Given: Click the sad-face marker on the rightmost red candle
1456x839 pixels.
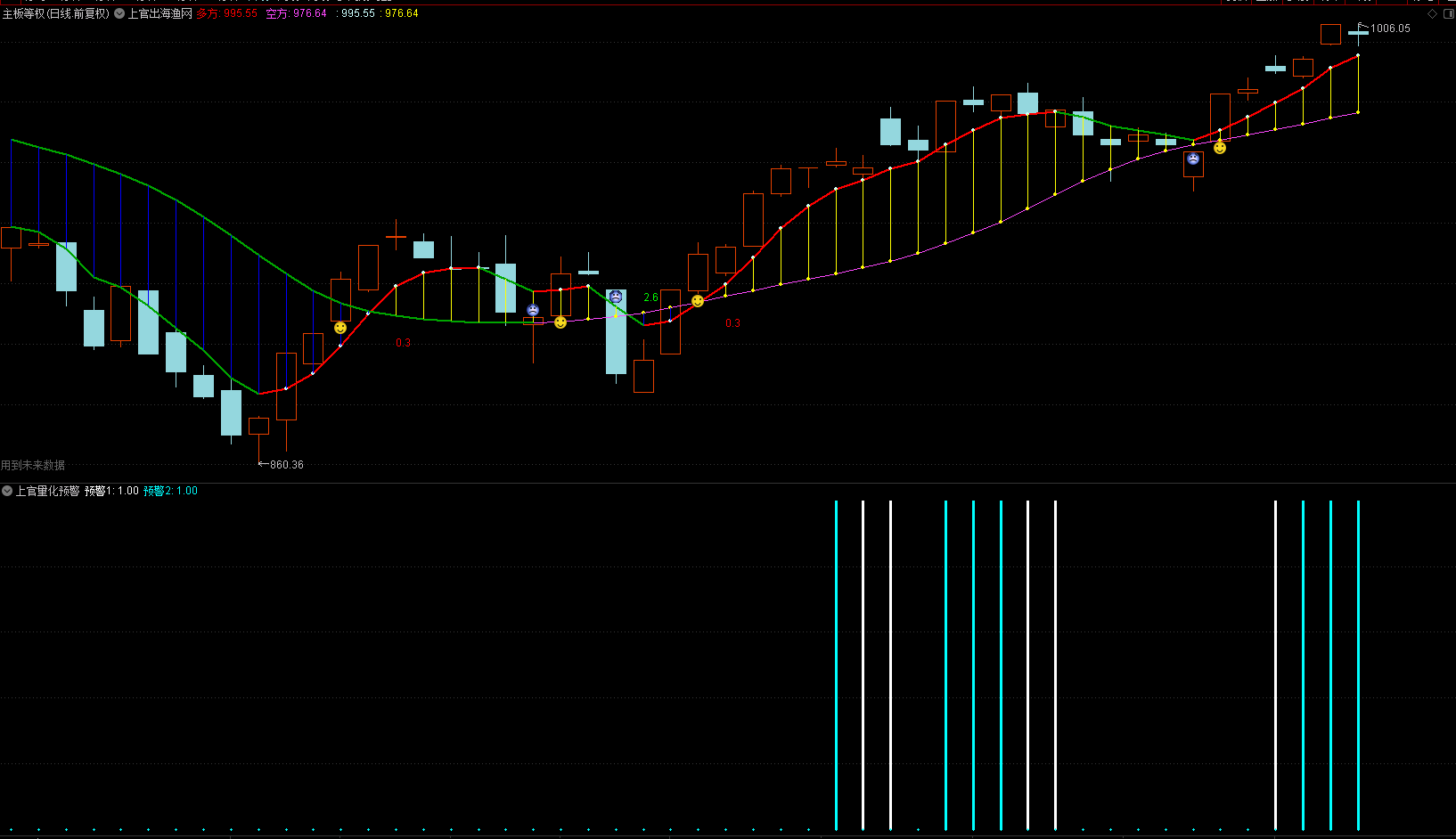Looking at the screenshot, I should (x=1193, y=159).
